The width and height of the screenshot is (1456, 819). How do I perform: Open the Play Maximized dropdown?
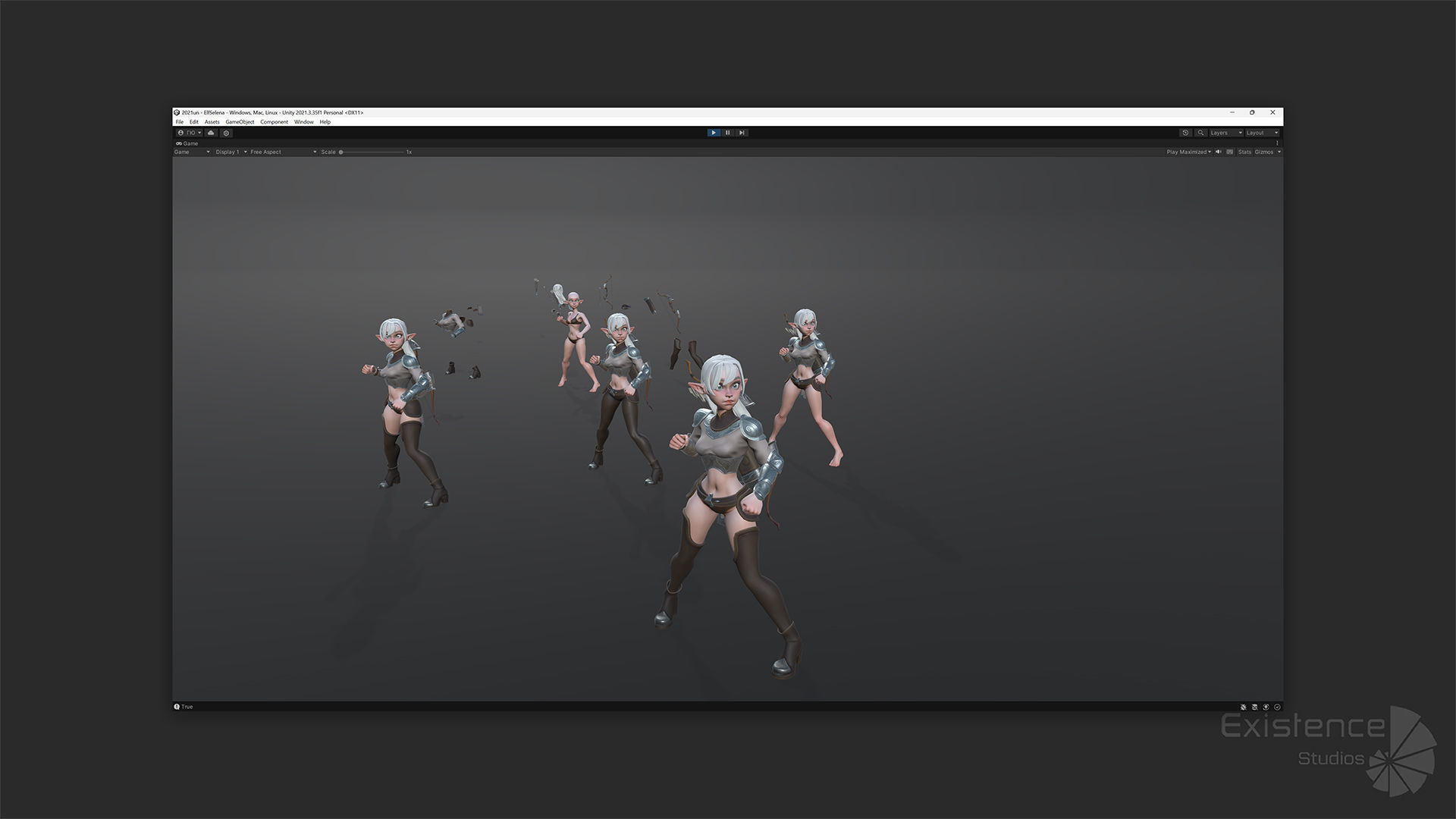(1188, 152)
